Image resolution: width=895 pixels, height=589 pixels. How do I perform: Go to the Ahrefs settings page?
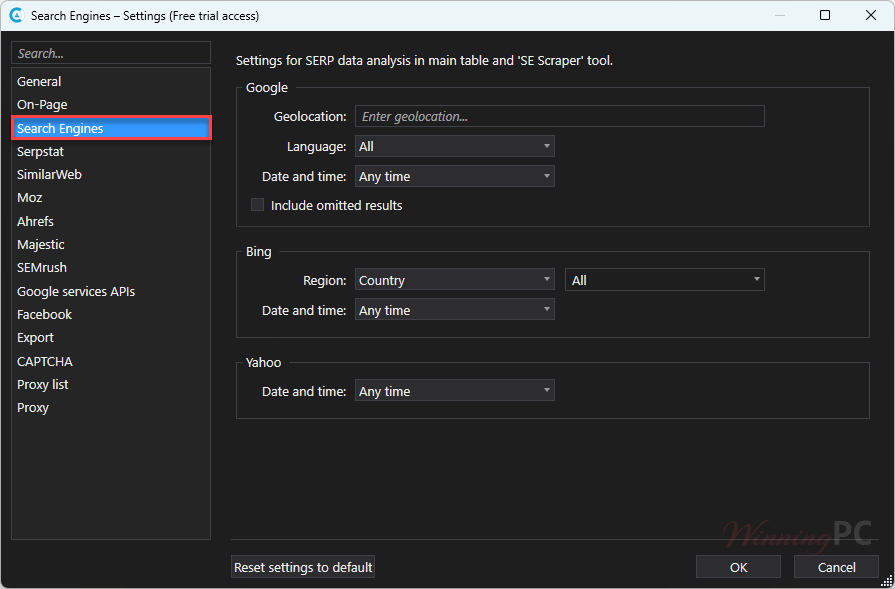click(x=35, y=221)
